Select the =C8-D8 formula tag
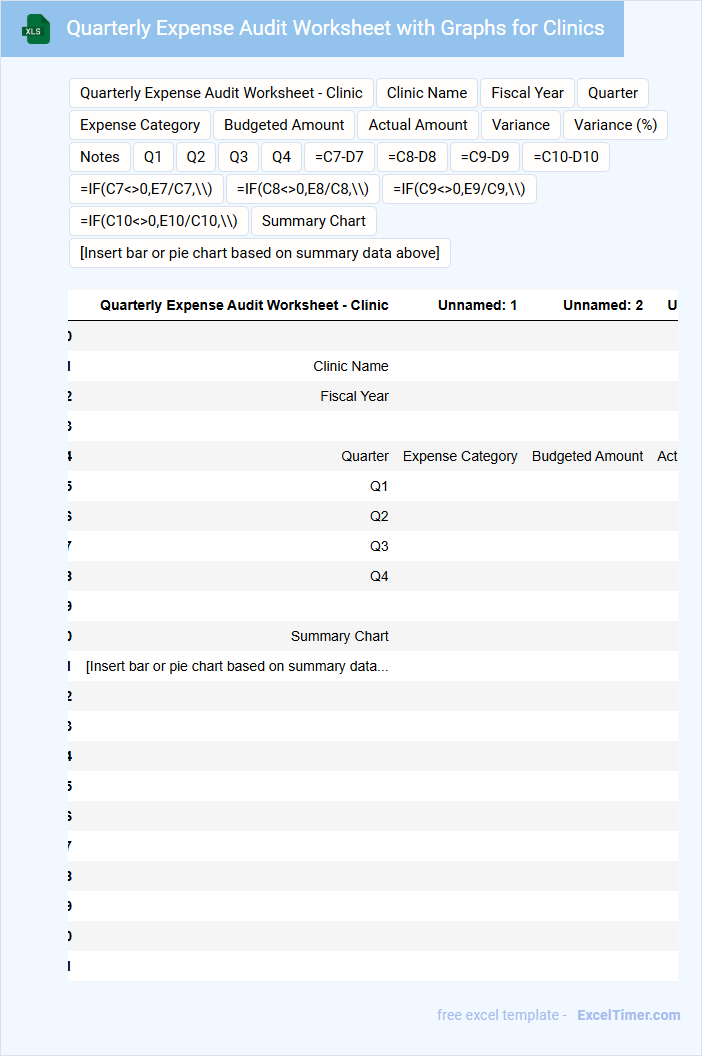The height and width of the screenshot is (1056, 702). point(412,157)
